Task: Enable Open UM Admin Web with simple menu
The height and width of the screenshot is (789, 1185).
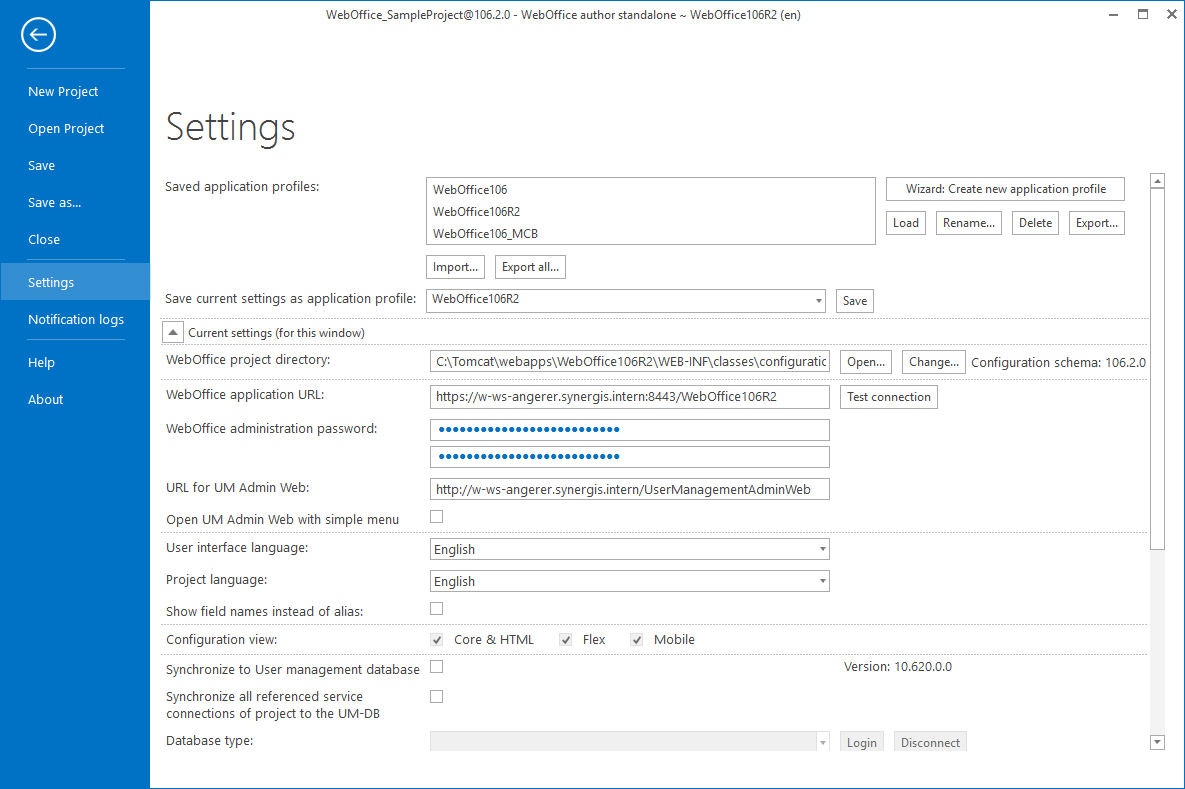Action: click(x=436, y=516)
